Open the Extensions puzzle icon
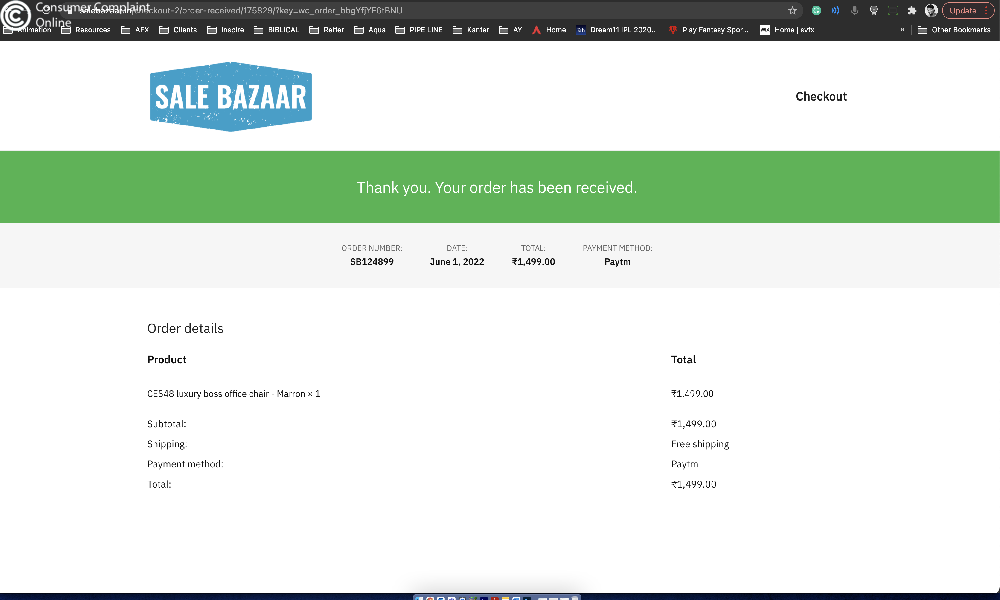The height and width of the screenshot is (600, 1000). pos(911,10)
